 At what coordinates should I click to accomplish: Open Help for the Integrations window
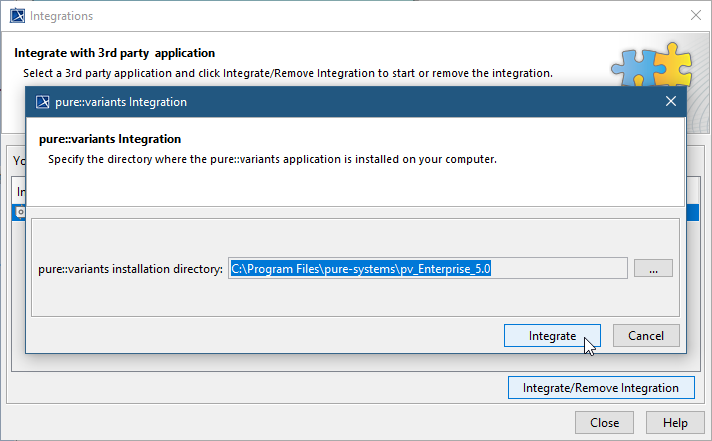(675, 422)
